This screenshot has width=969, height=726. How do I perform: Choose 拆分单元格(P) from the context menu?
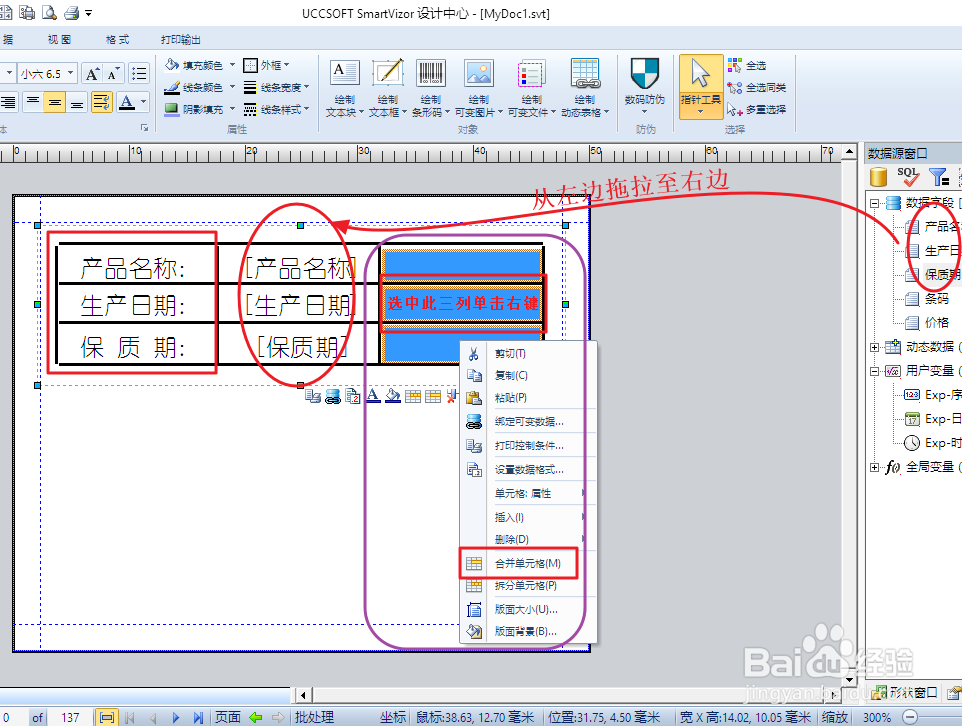(x=527, y=585)
